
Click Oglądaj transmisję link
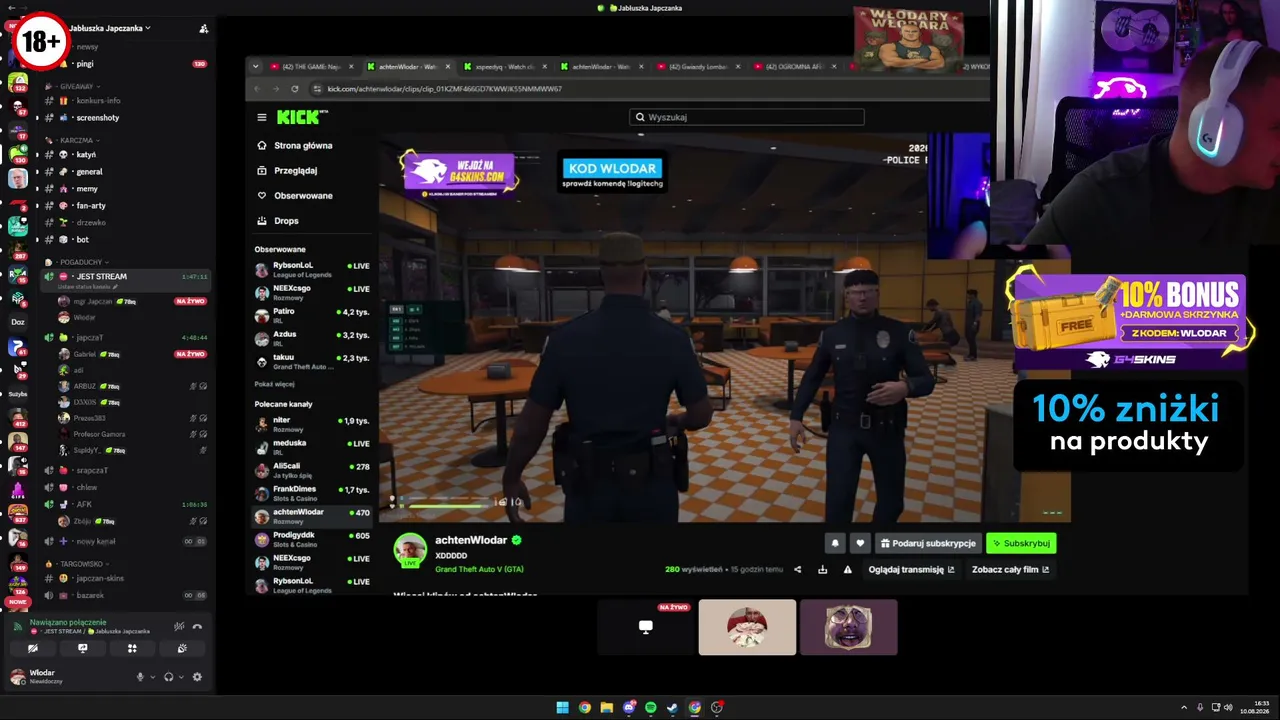click(x=911, y=570)
